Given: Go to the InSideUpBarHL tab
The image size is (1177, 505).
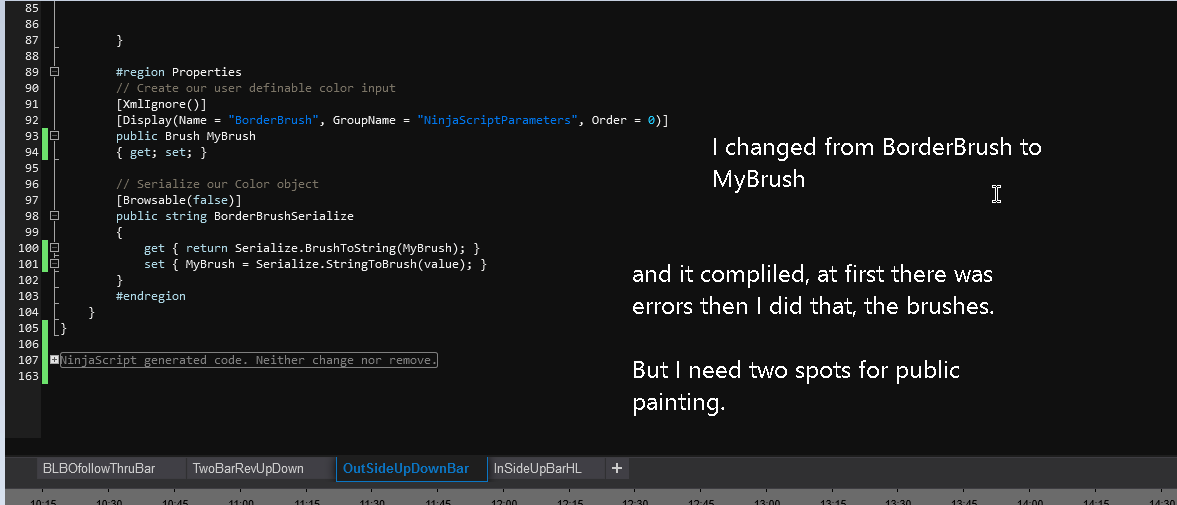Looking at the screenshot, I should point(536,468).
